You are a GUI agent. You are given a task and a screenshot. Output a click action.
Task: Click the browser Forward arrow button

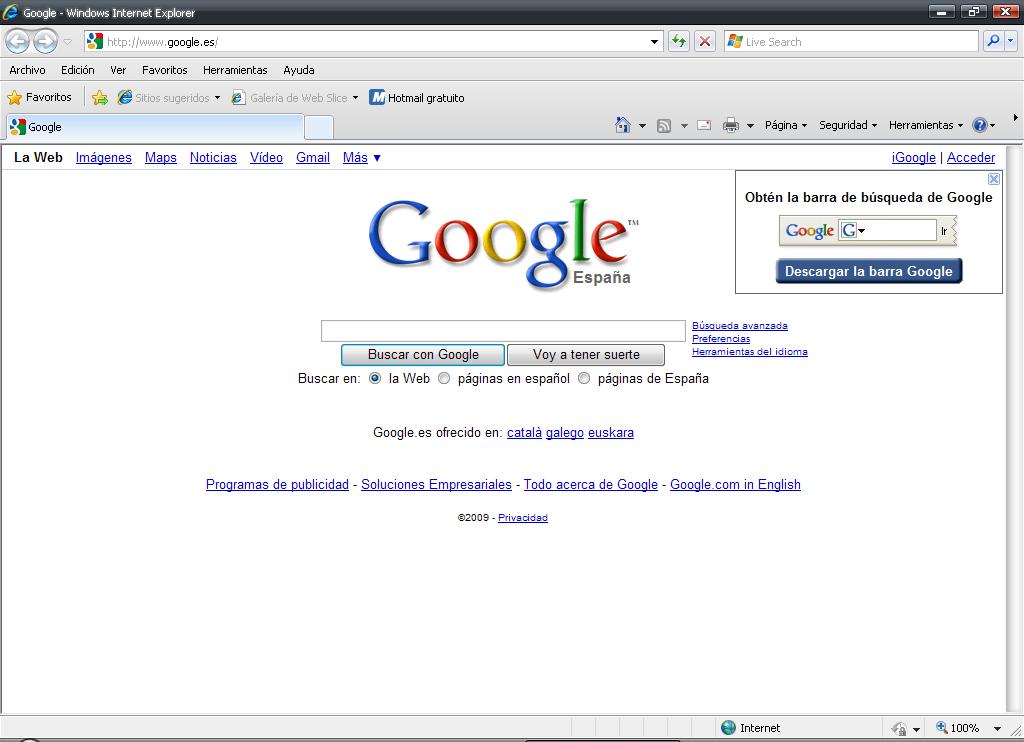click(45, 42)
